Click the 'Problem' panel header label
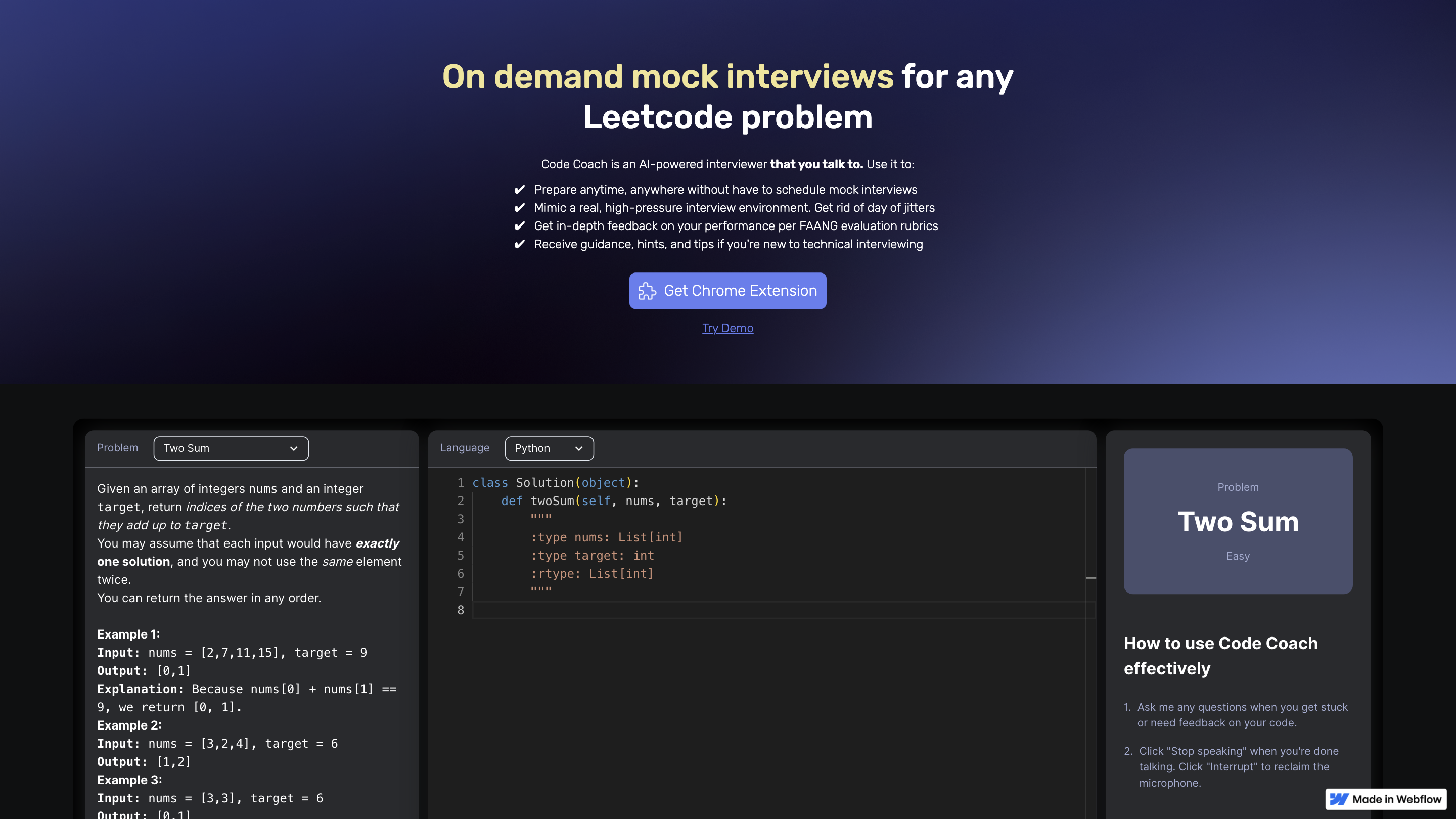Screen dimensions: 1456x819 [117, 447]
